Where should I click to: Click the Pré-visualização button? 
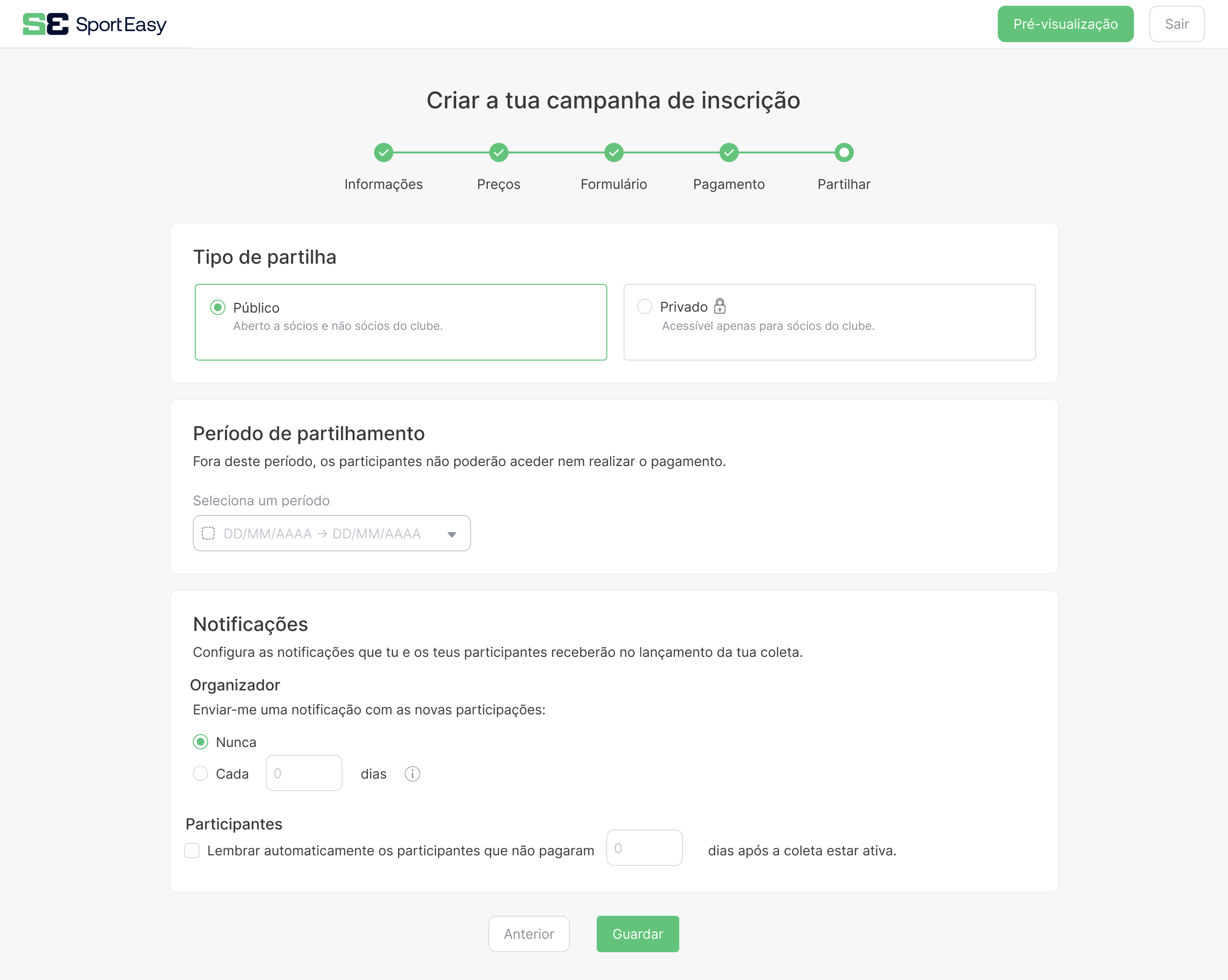click(x=1065, y=24)
